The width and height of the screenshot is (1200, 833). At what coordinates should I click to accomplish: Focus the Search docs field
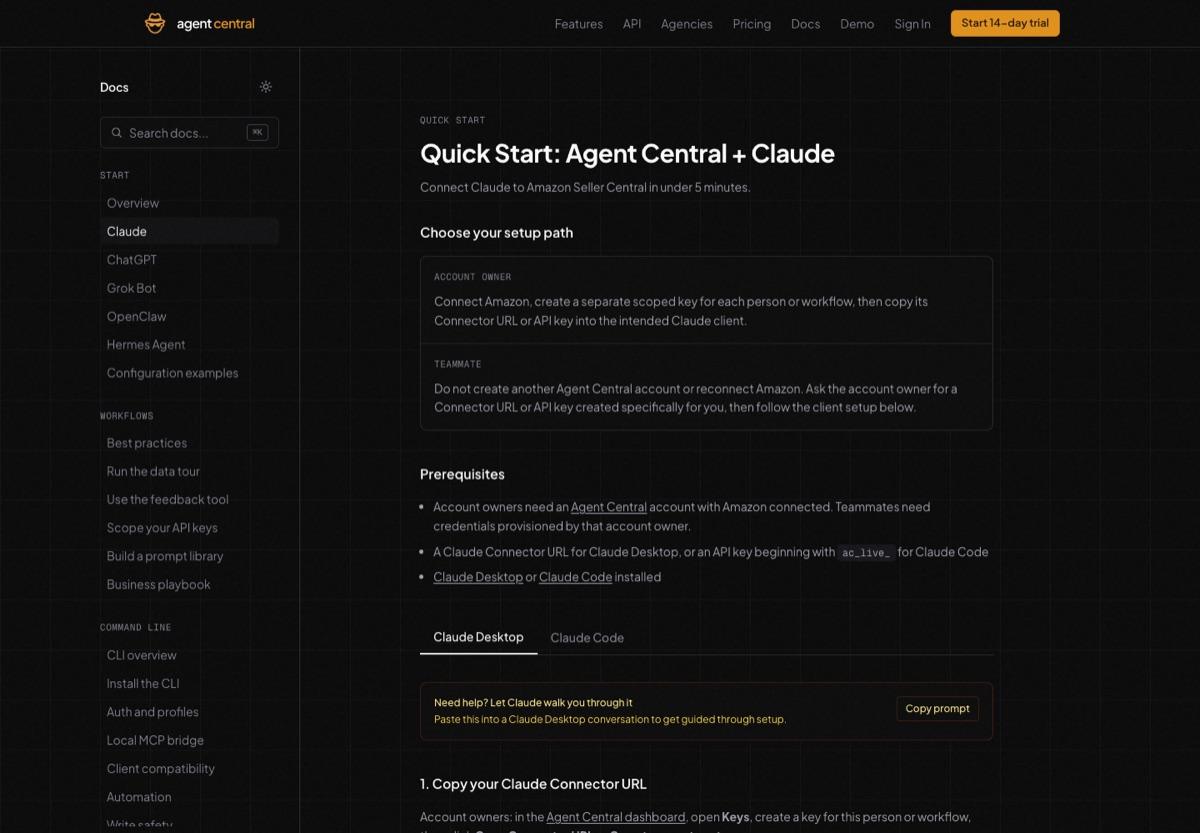189,133
